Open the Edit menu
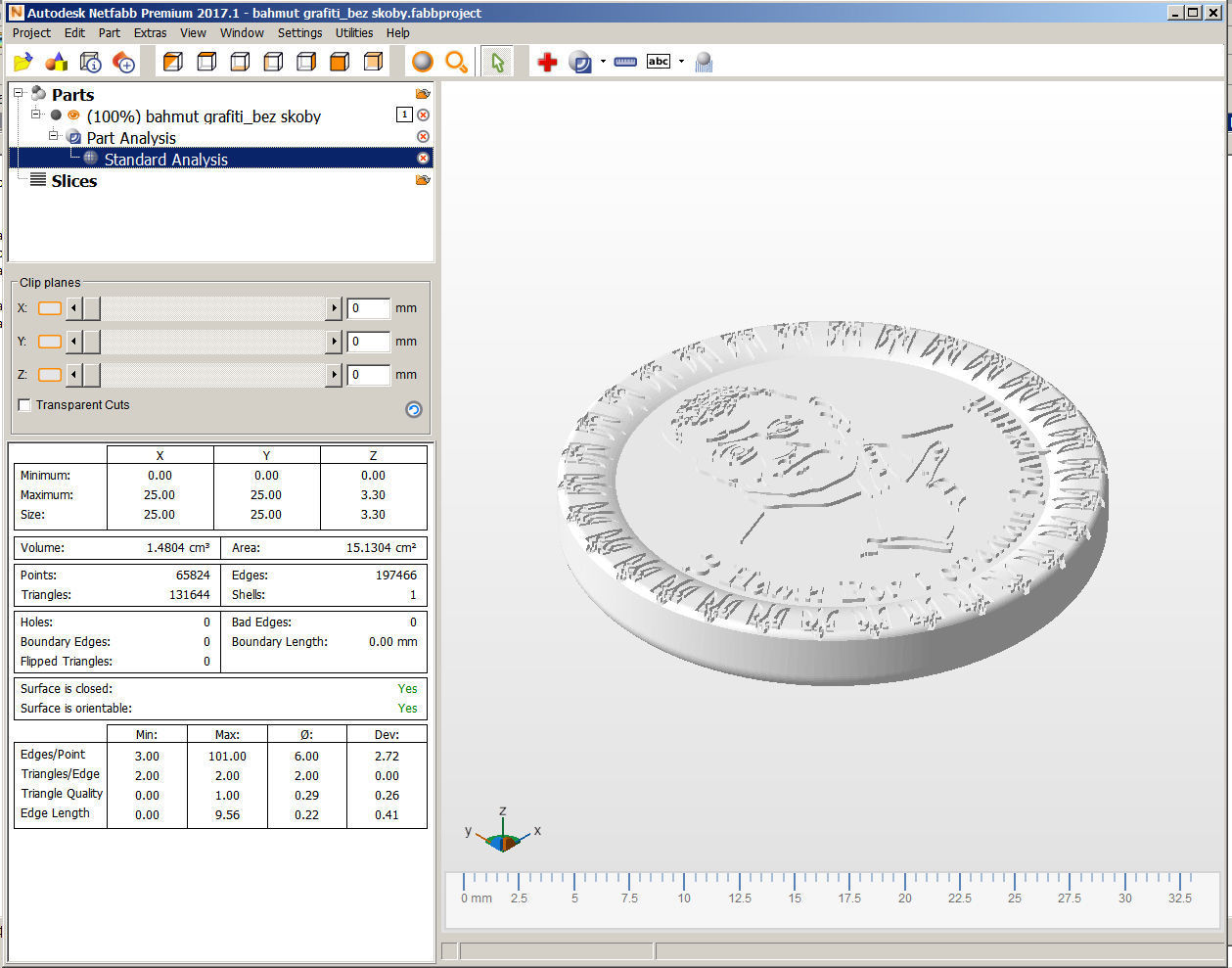 [x=75, y=32]
